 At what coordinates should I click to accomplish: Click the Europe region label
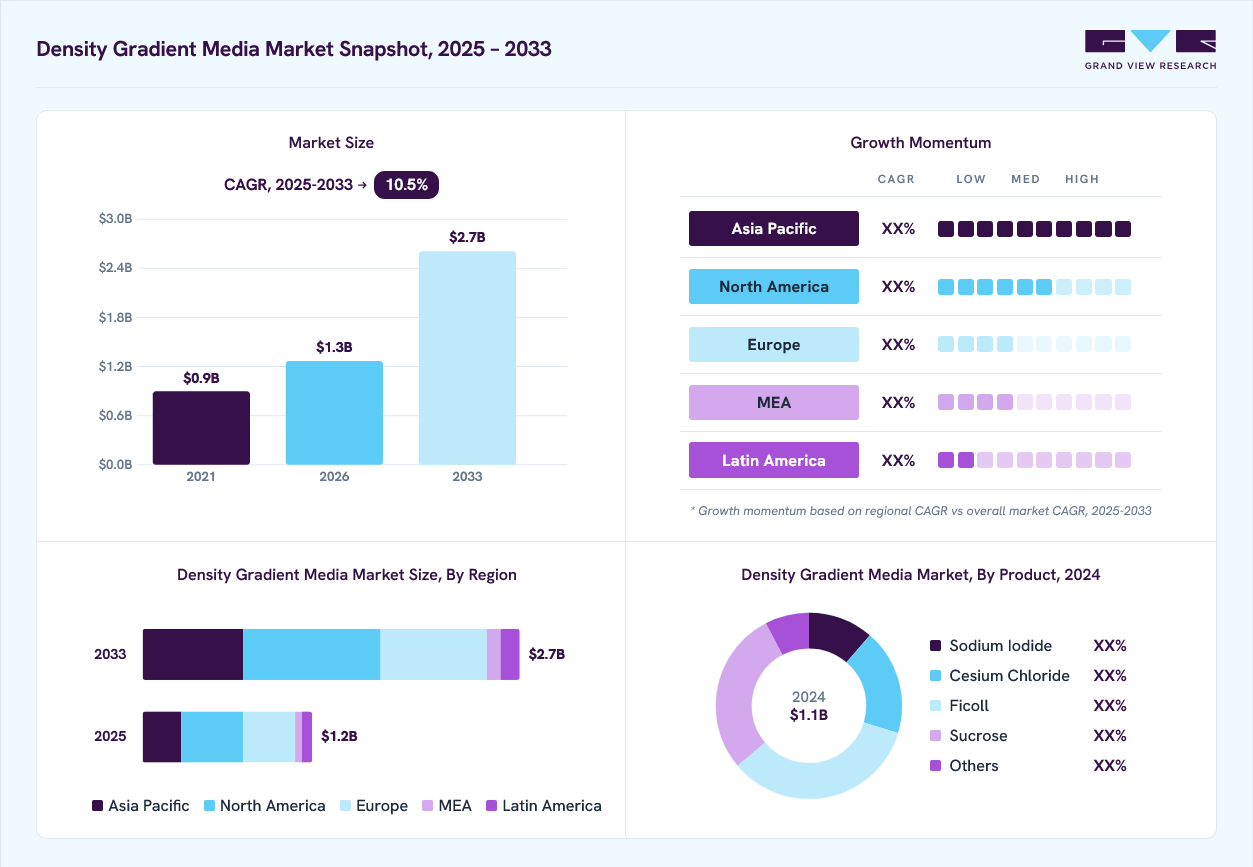pyautogui.click(x=774, y=344)
